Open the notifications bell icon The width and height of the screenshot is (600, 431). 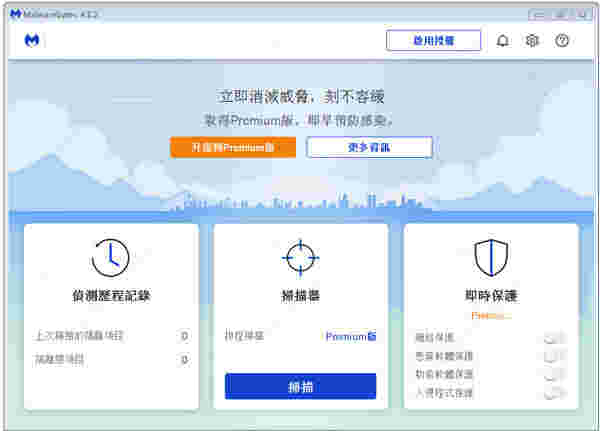tap(502, 40)
